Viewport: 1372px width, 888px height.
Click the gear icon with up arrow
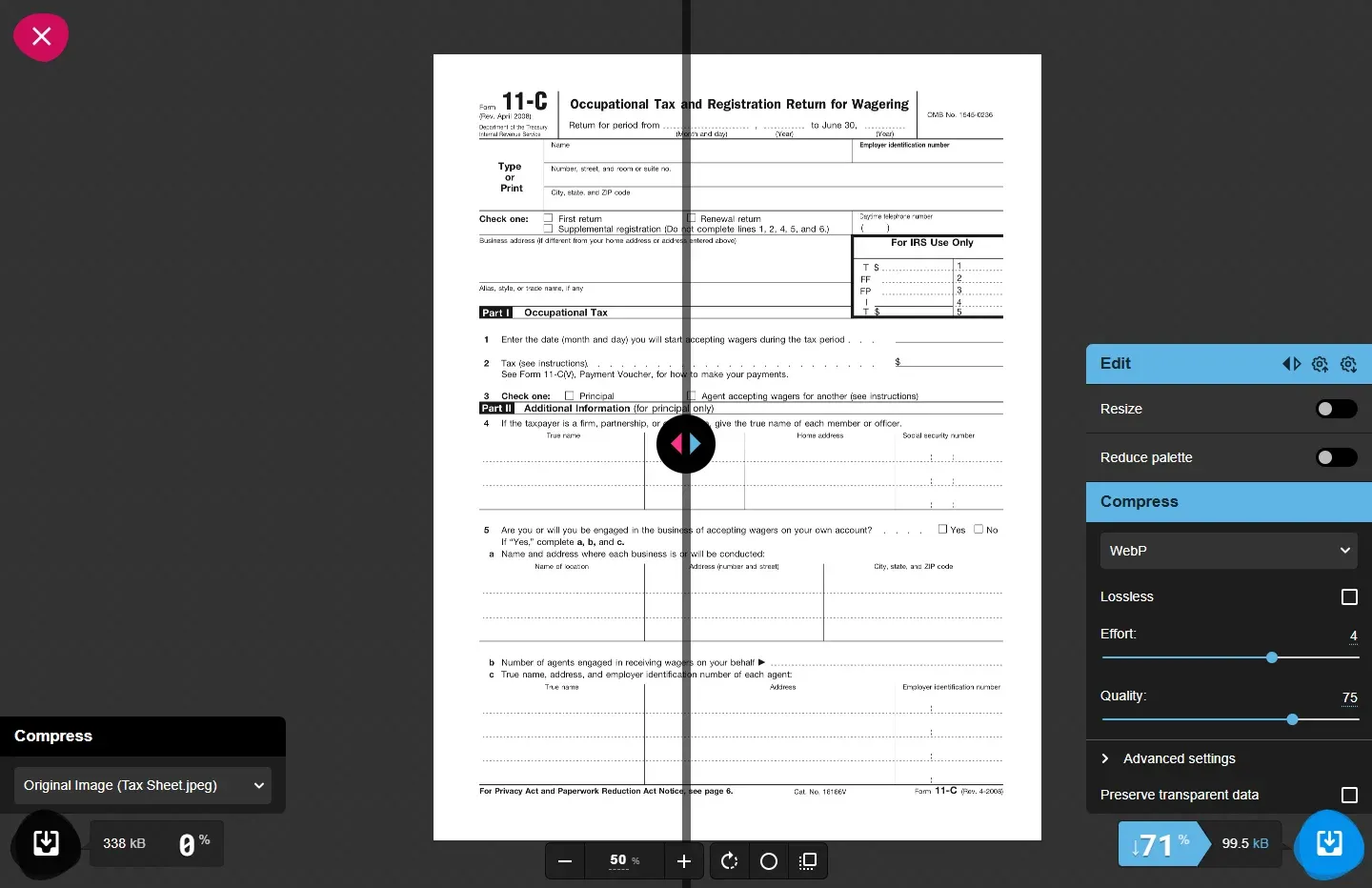coord(1320,364)
